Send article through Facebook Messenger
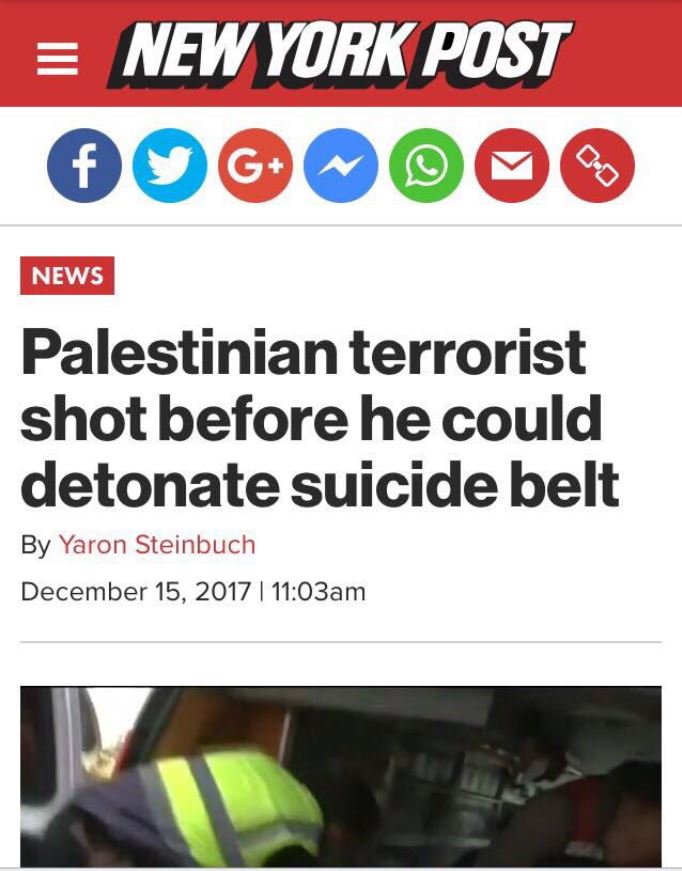The image size is (682, 871). click(x=341, y=166)
